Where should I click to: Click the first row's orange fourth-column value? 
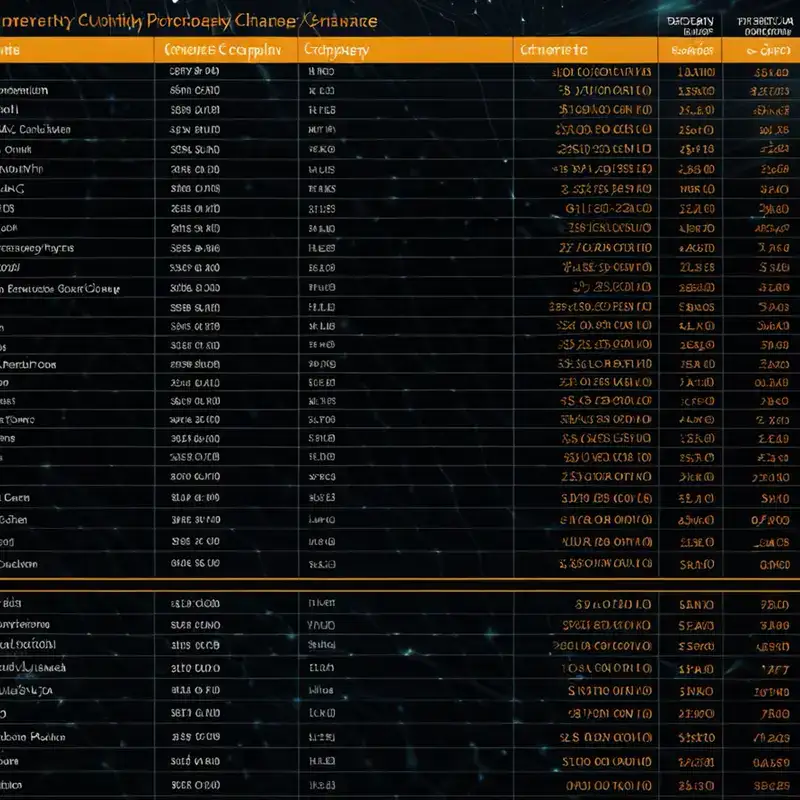click(602, 72)
